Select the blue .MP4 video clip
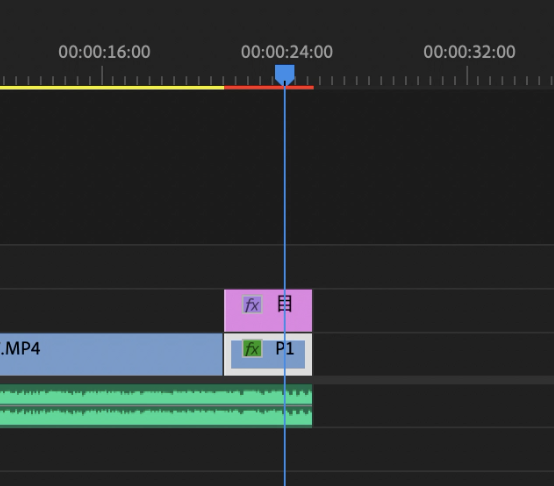The height and width of the screenshot is (486, 554). (x=111, y=354)
